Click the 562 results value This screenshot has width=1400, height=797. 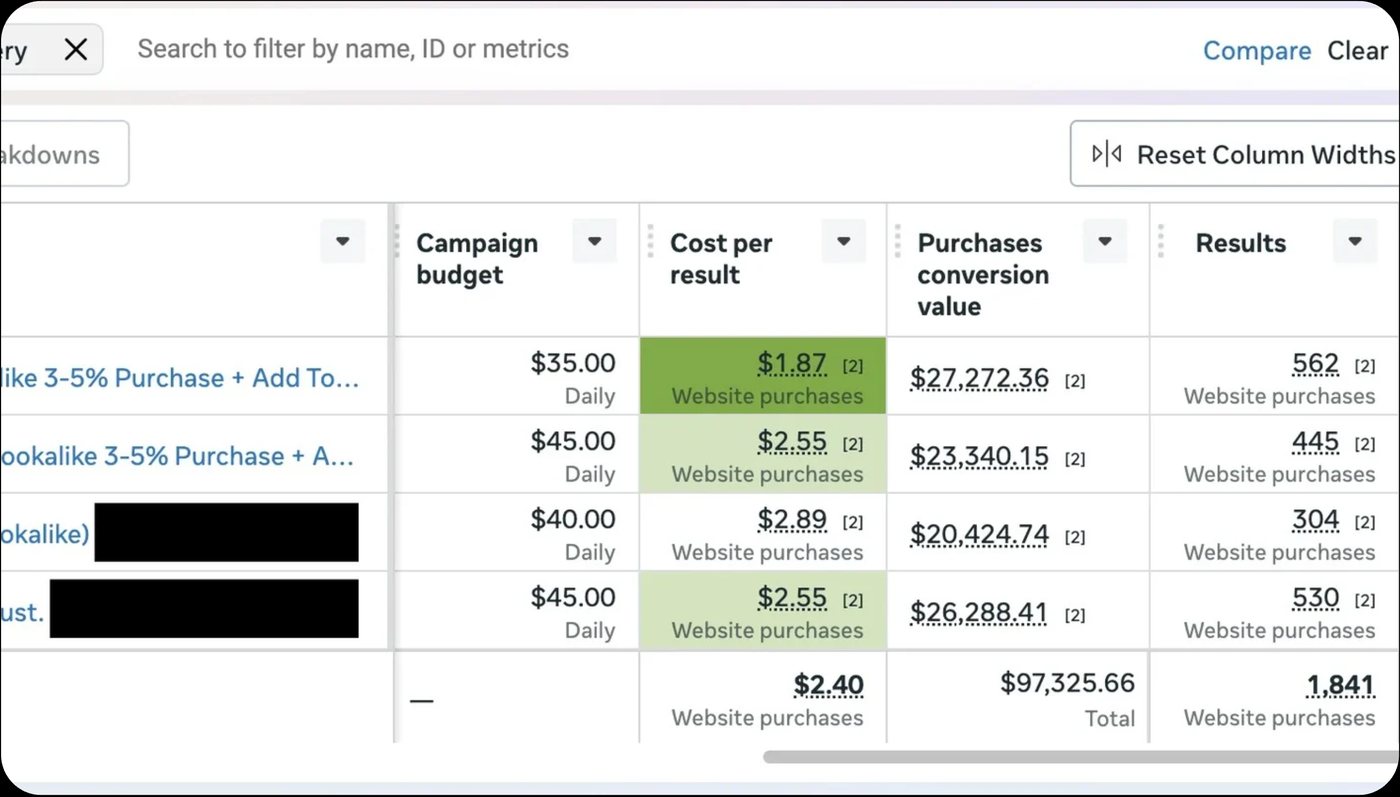click(x=1315, y=364)
